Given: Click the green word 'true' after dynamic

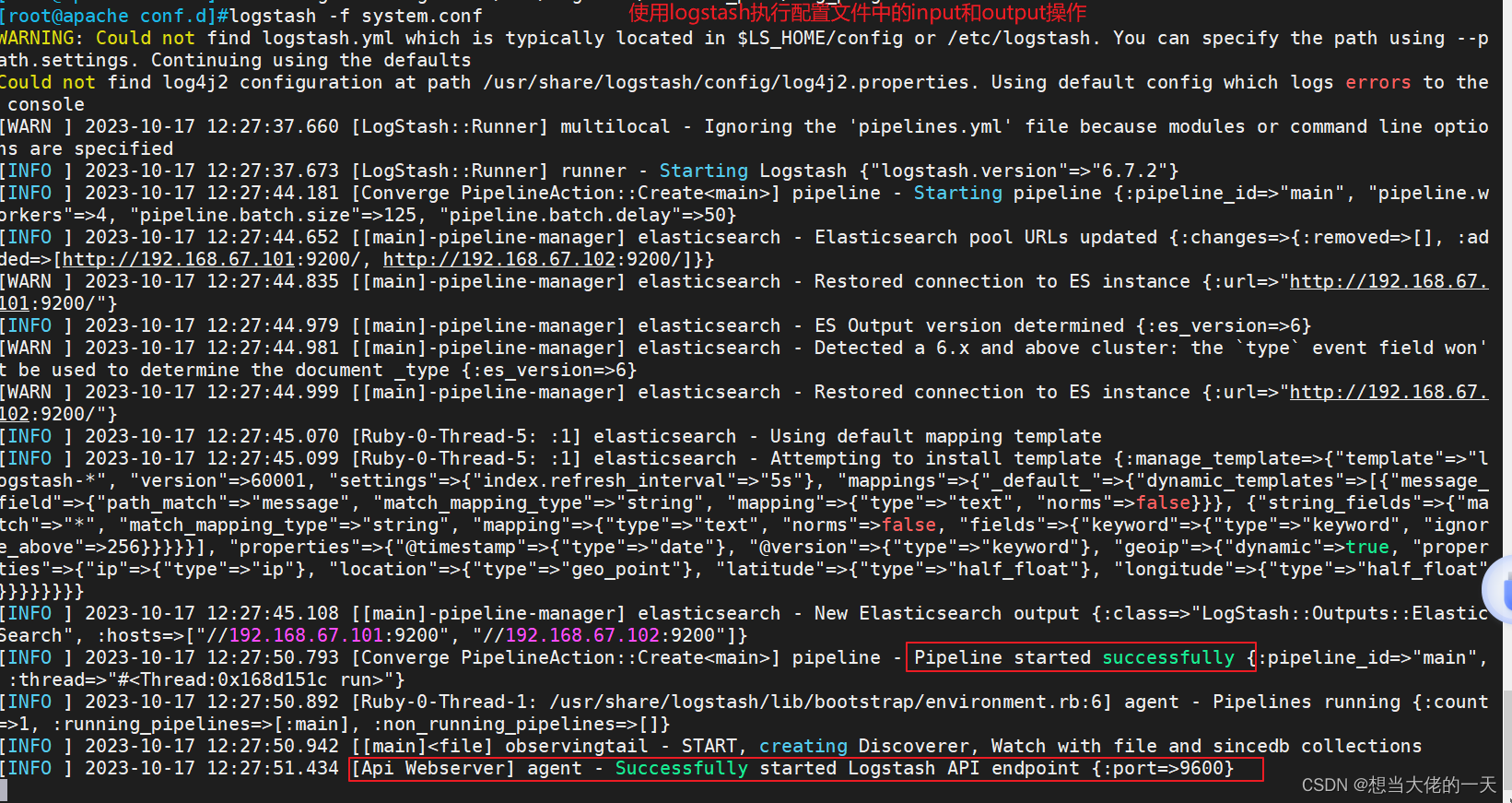Looking at the screenshot, I should tap(1367, 547).
